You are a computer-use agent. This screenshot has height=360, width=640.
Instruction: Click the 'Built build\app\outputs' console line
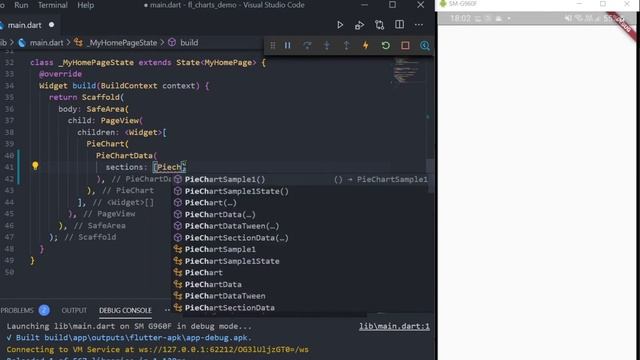(x=129, y=338)
